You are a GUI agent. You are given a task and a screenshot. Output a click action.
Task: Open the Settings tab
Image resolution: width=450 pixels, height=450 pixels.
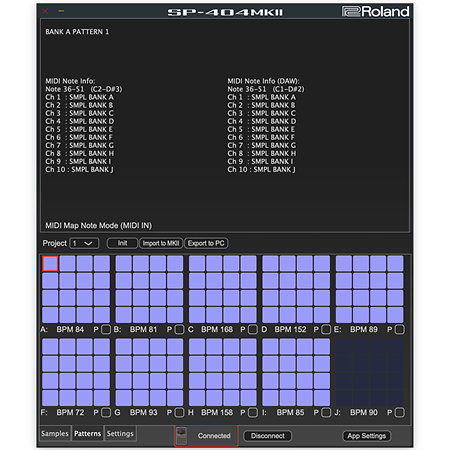tap(120, 433)
